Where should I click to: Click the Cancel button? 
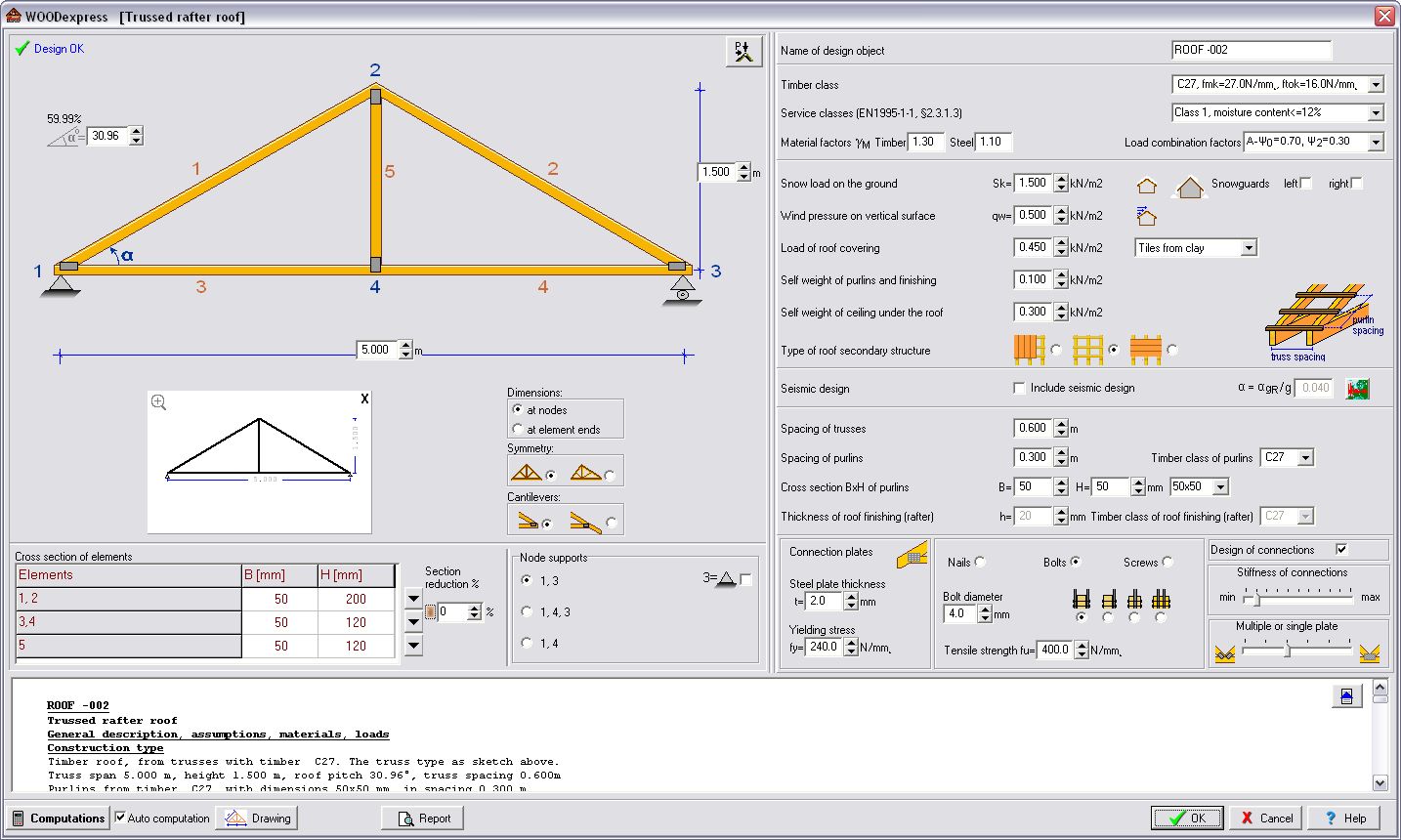[1266, 818]
